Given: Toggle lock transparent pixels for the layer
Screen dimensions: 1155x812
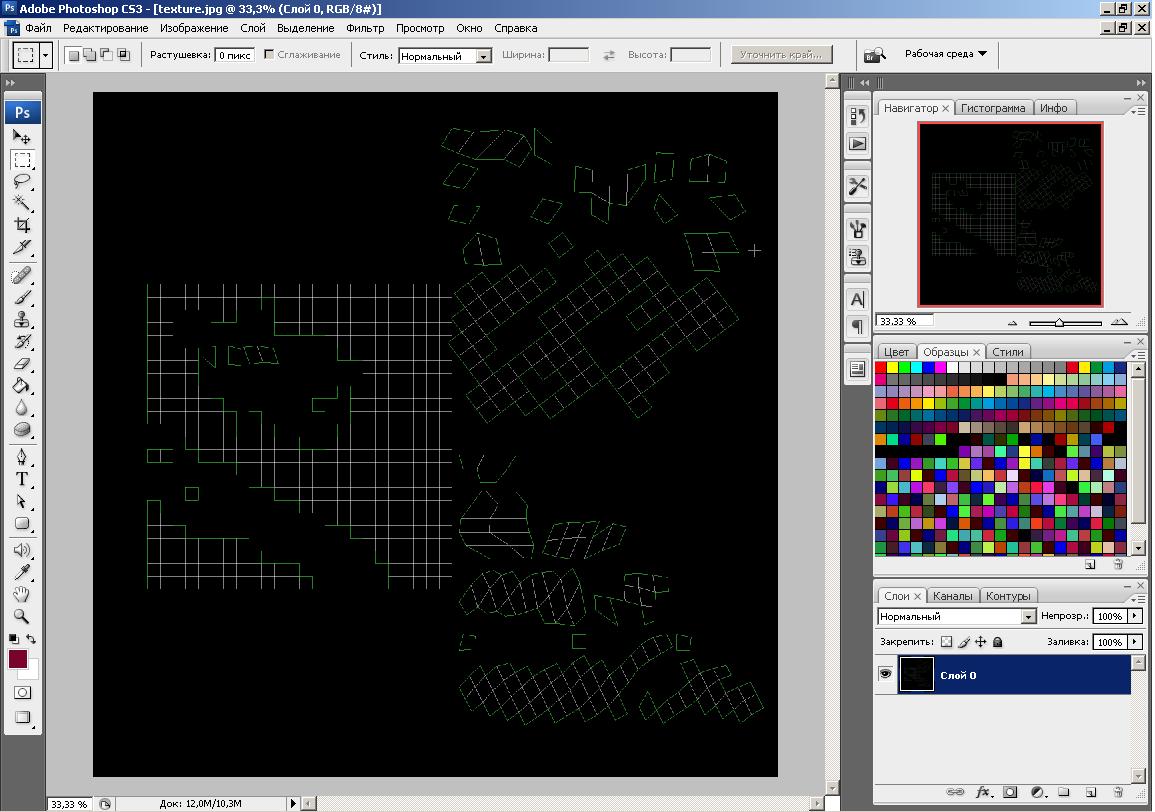Looking at the screenshot, I should pyautogui.click(x=947, y=642).
